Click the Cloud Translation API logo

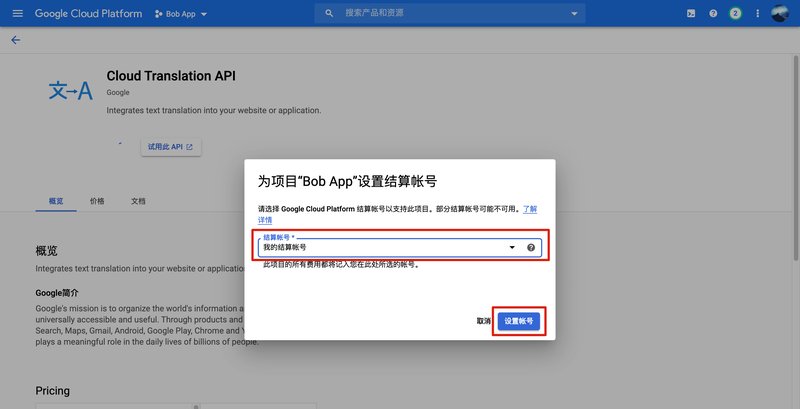[x=71, y=91]
